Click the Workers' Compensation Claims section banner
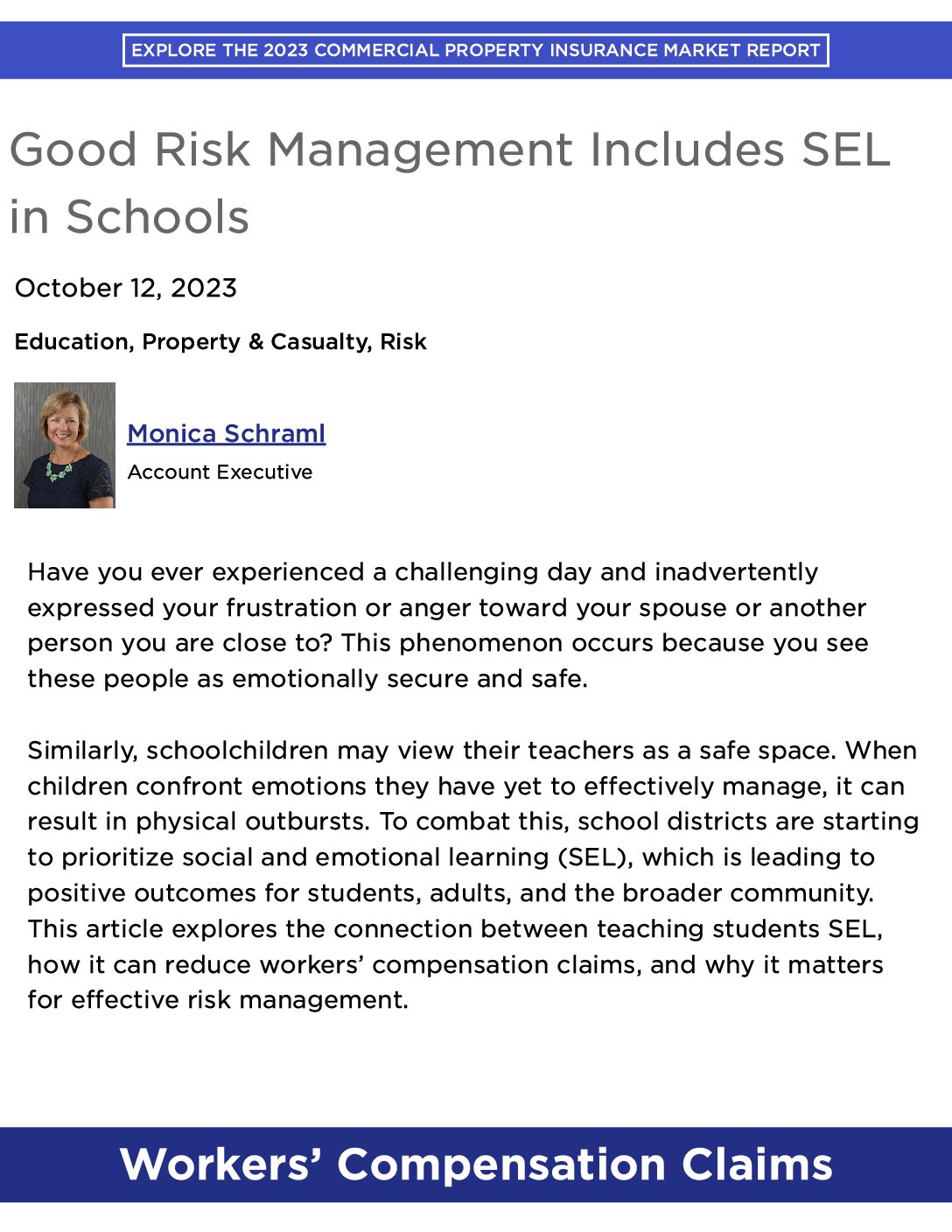This screenshot has width=952, height=1232. pos(476,1165)
